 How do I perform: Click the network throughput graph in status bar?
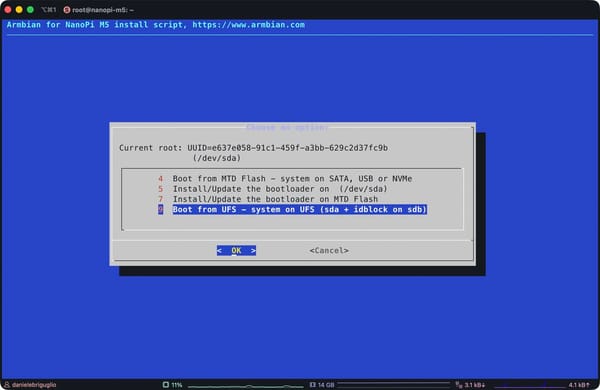point(530,385)
